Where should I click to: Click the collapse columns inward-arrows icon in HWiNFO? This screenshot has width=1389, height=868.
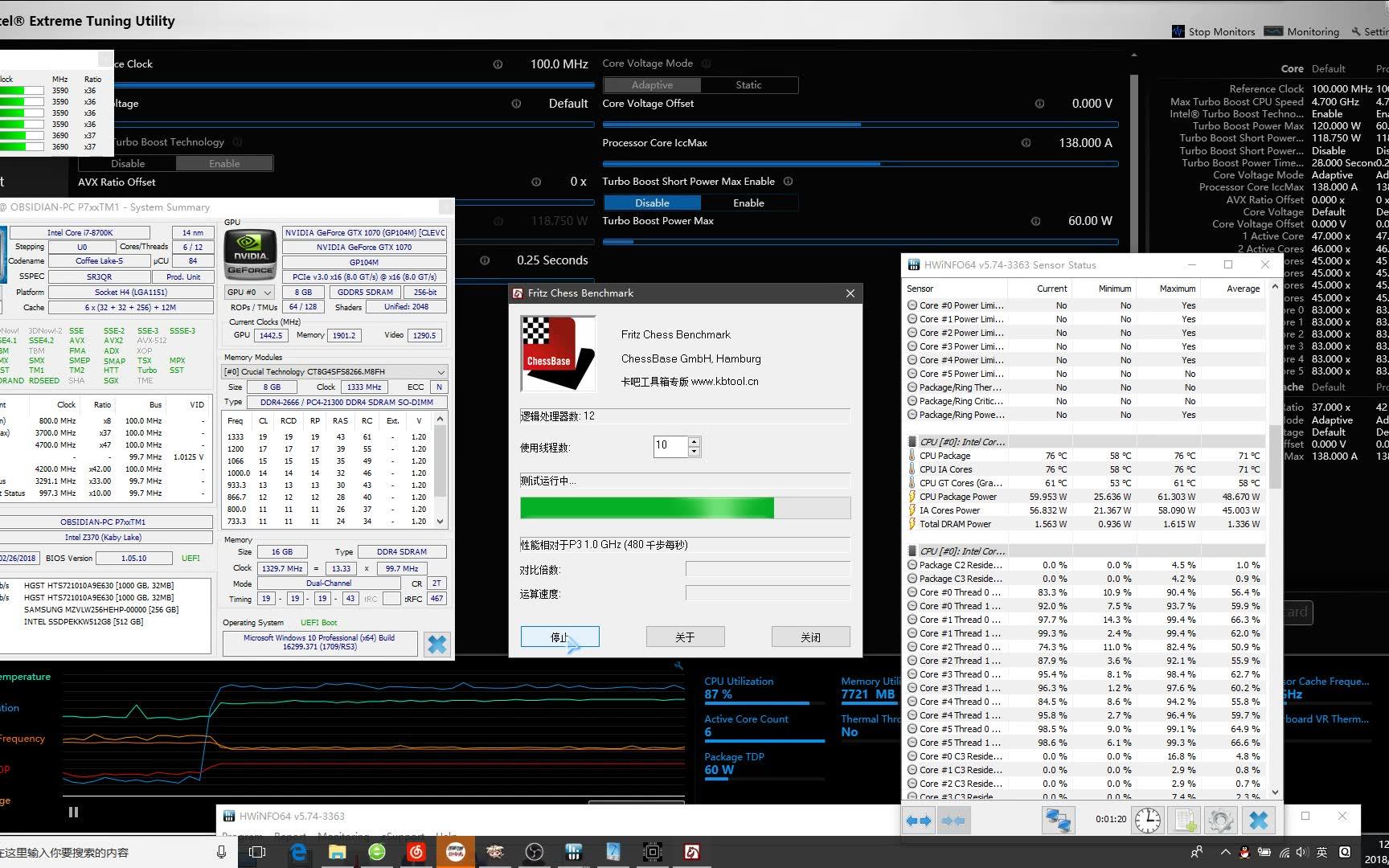click(953, 821)
